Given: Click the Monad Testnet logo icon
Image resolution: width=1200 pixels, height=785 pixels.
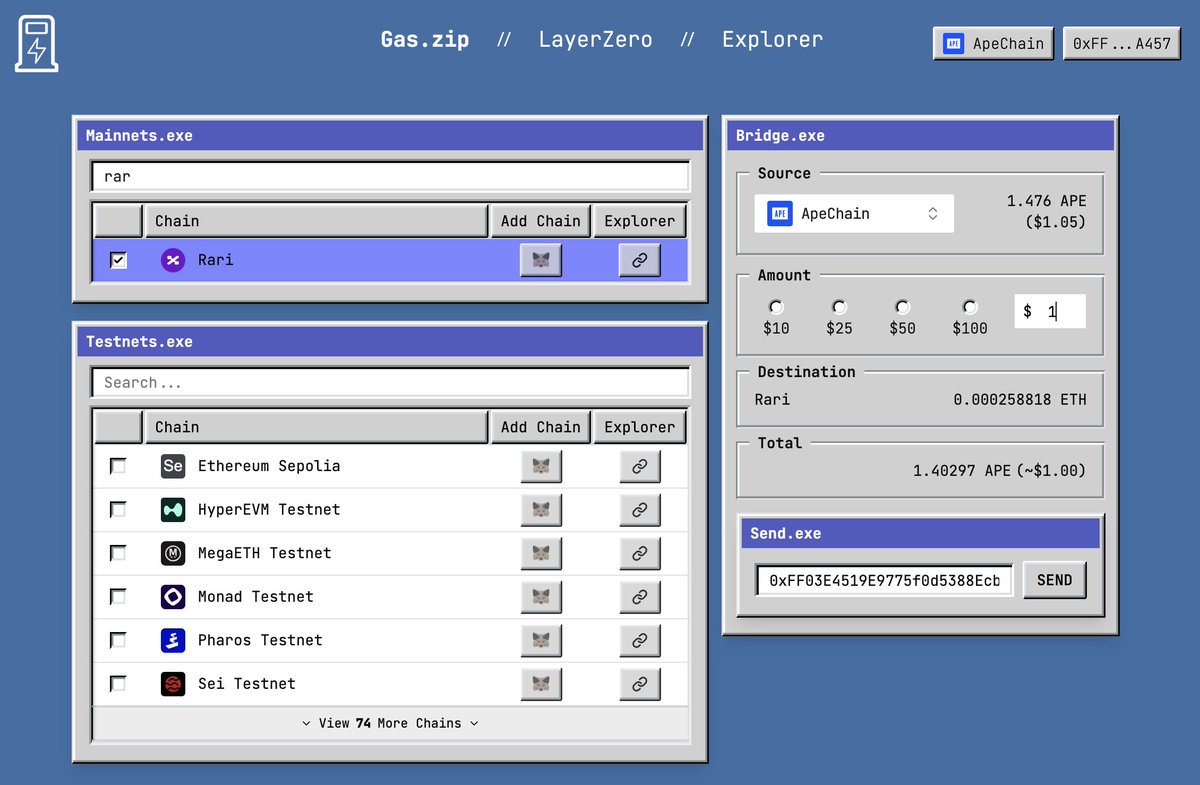Looking at the screenshot, I should [173, 597].
